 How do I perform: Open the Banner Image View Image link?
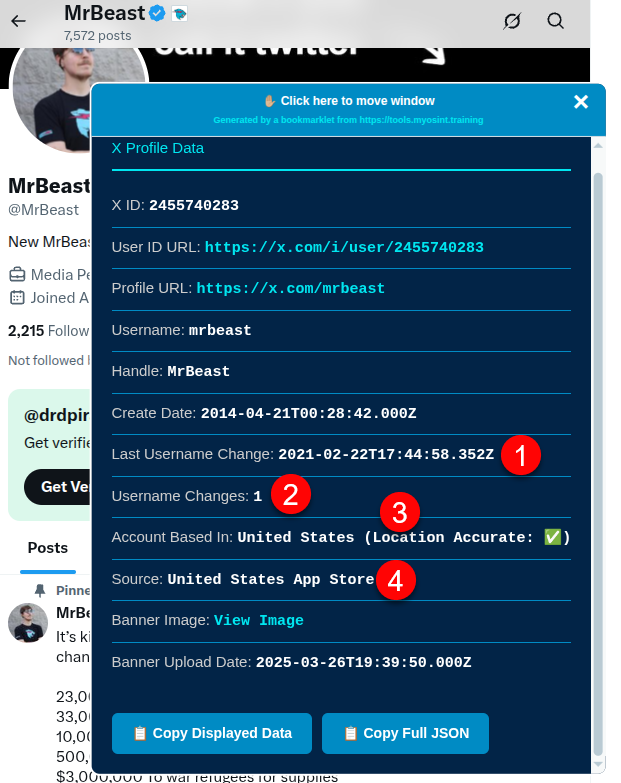[259, 621]
